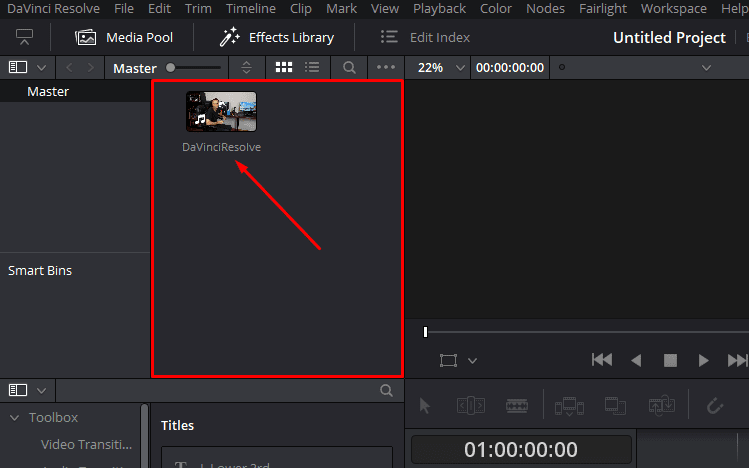
Task: Open the File menu
Action: click(124, 9)
